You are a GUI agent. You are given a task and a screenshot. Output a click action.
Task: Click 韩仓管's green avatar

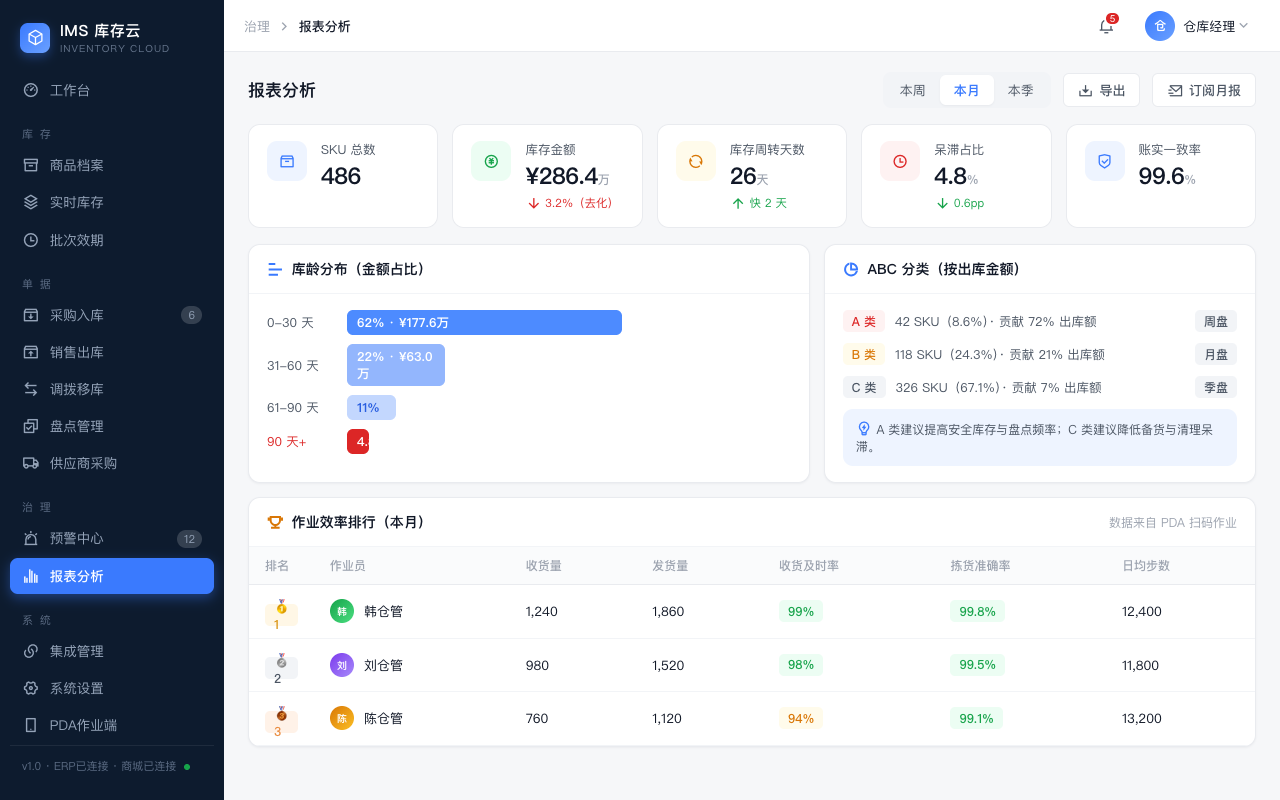tap(342, 611)
